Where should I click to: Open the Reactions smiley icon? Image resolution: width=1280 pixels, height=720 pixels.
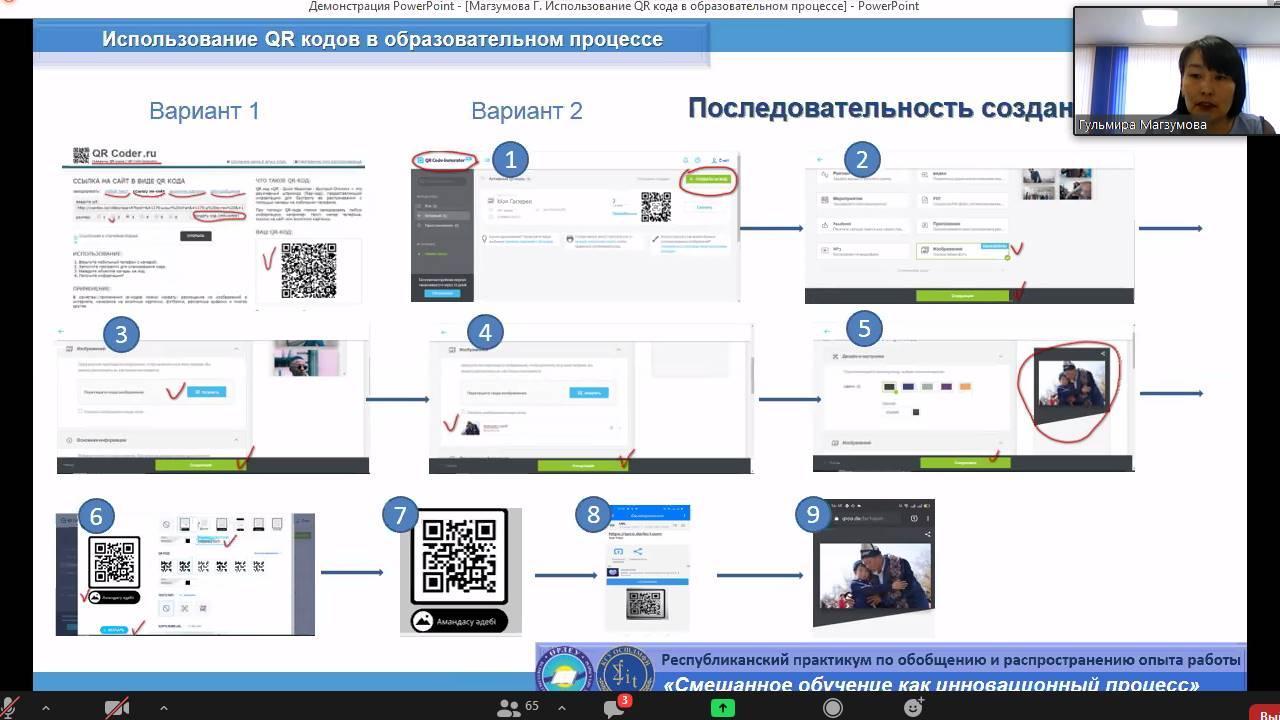[913, 708]
